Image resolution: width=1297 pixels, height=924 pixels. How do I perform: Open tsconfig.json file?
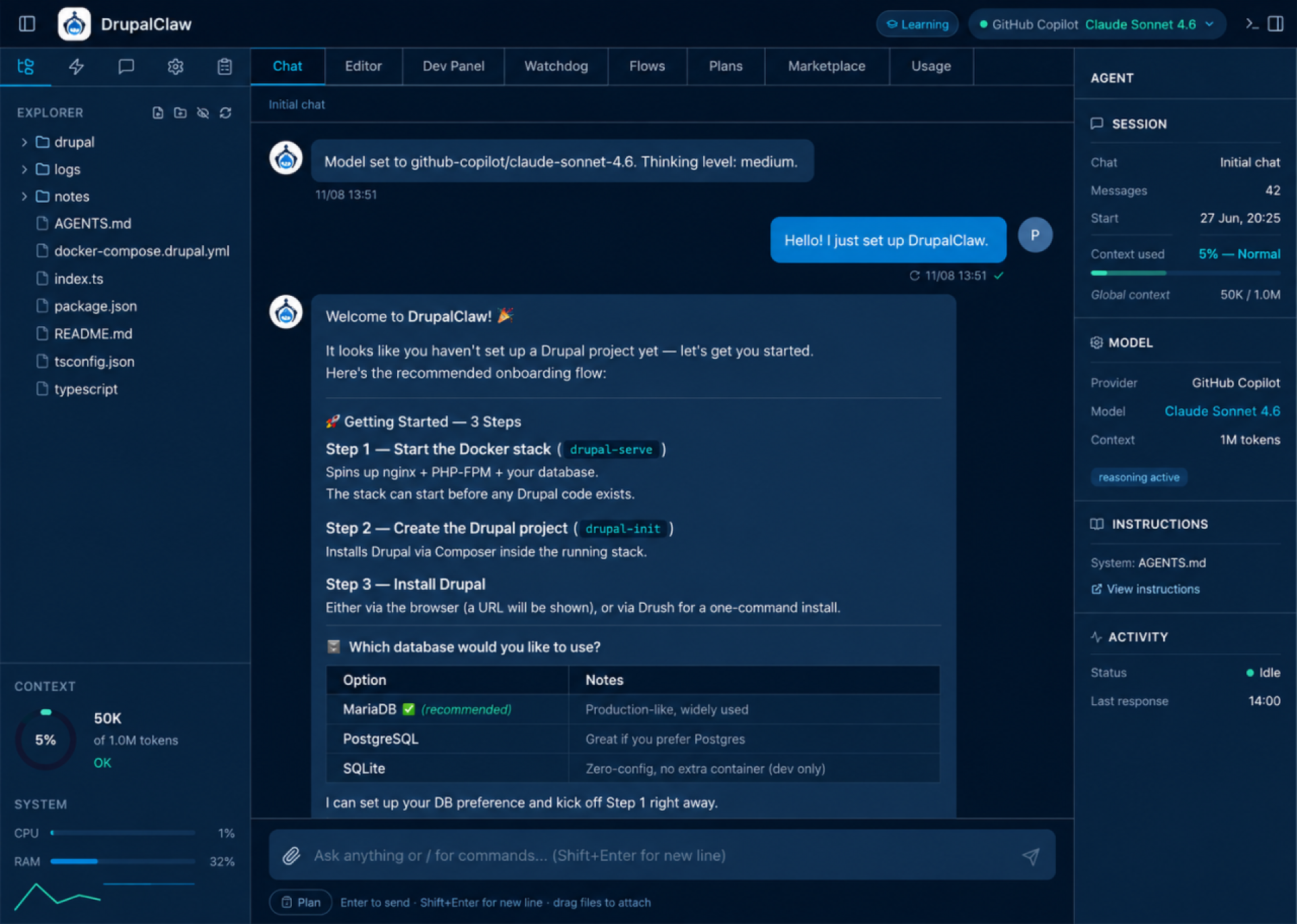pyautogui.click(x=85, y=361)
